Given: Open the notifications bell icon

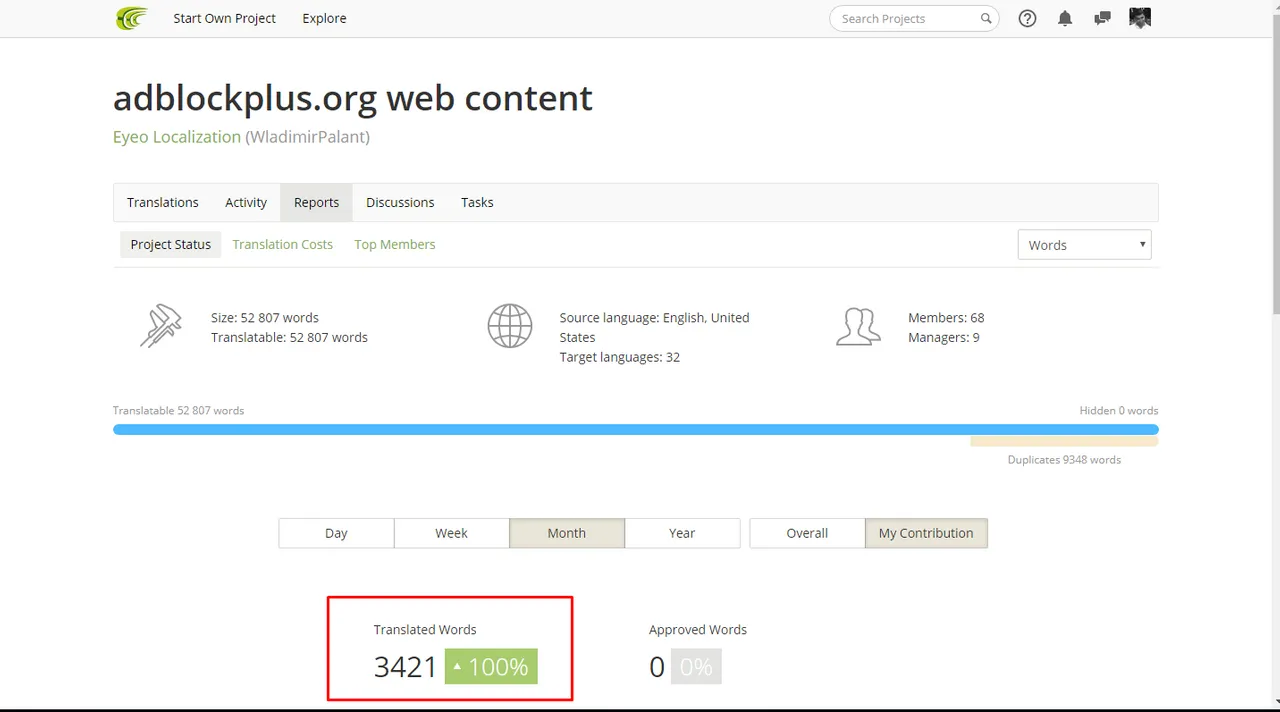Looking at the screenshot, I should pos(1065,18).
